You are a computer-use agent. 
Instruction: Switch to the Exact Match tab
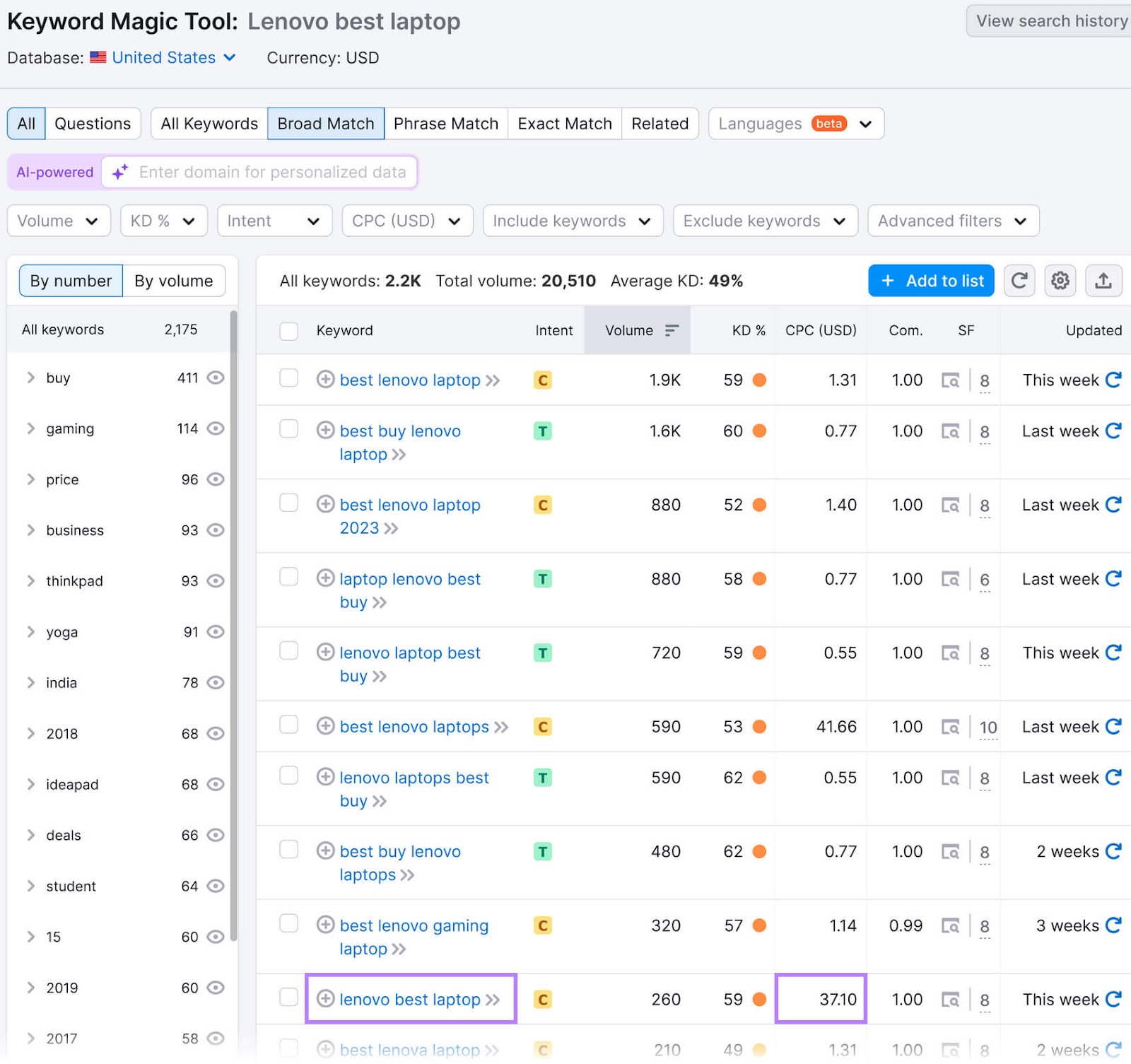[564, 123]
